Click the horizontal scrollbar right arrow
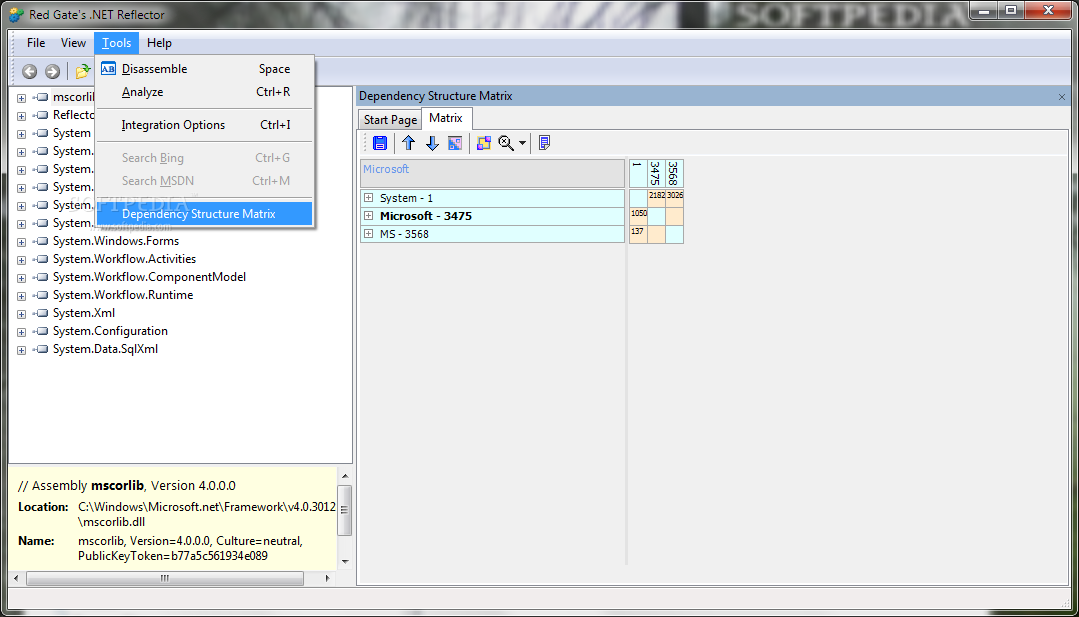1079x617 pixels. pos(328,578)
